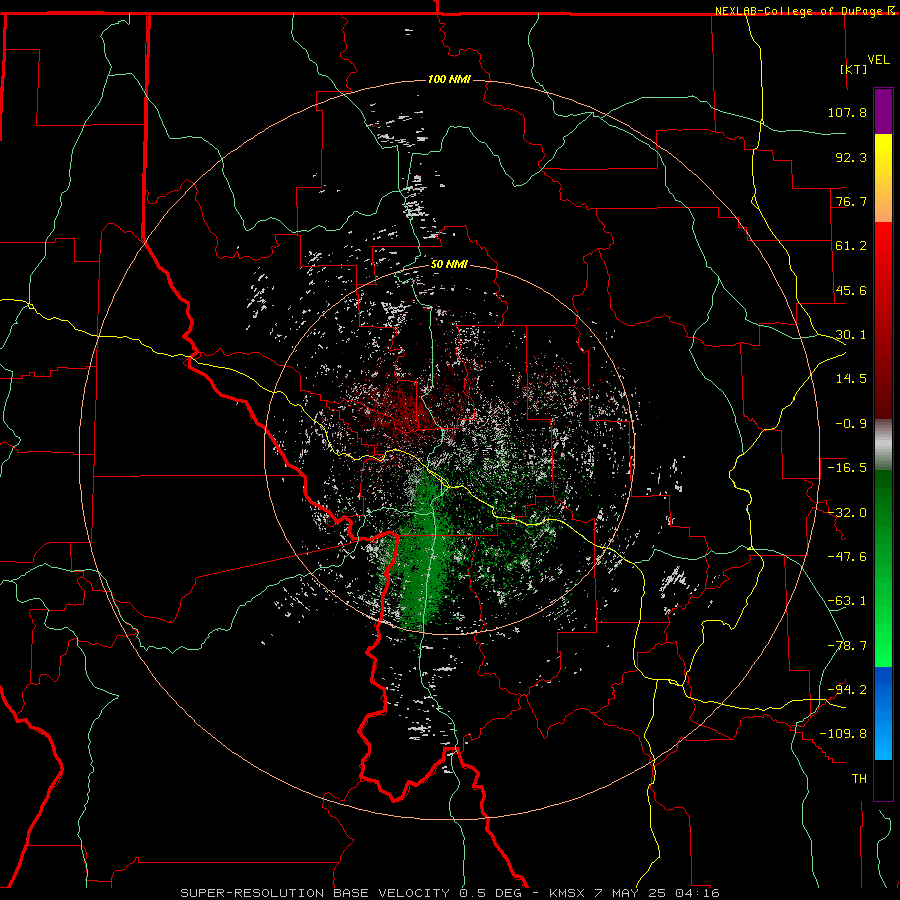
Task: Click the 92.3 velocity scale value
Action: [x=851, y=157]
